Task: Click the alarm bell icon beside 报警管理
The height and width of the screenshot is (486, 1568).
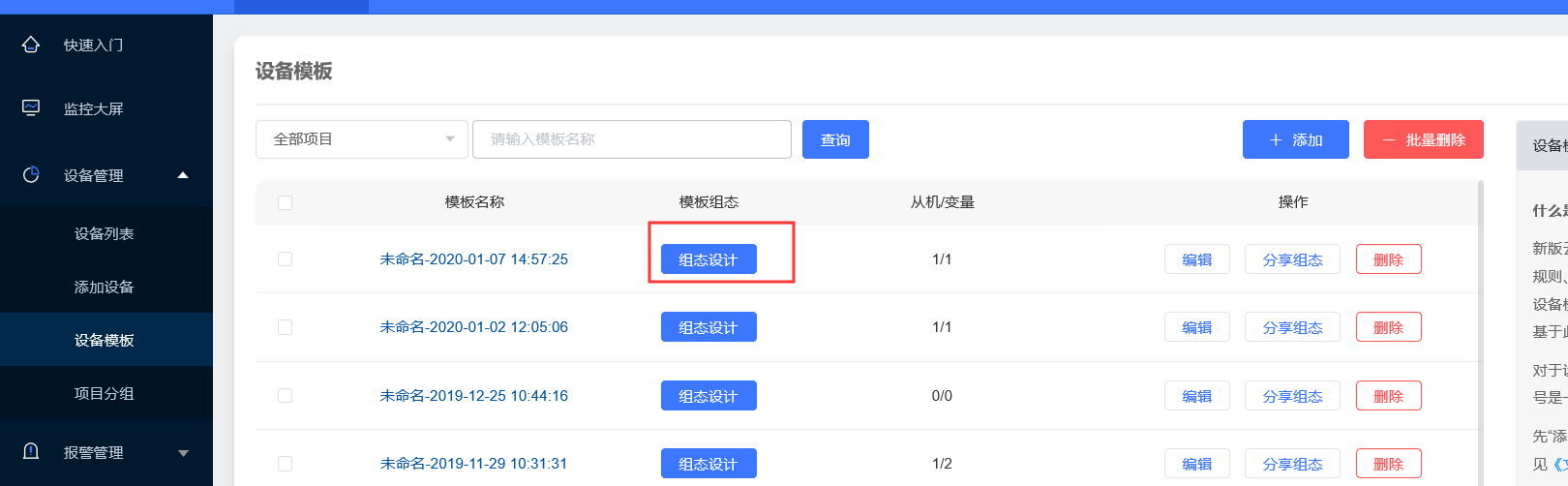Action: (31, 451)
